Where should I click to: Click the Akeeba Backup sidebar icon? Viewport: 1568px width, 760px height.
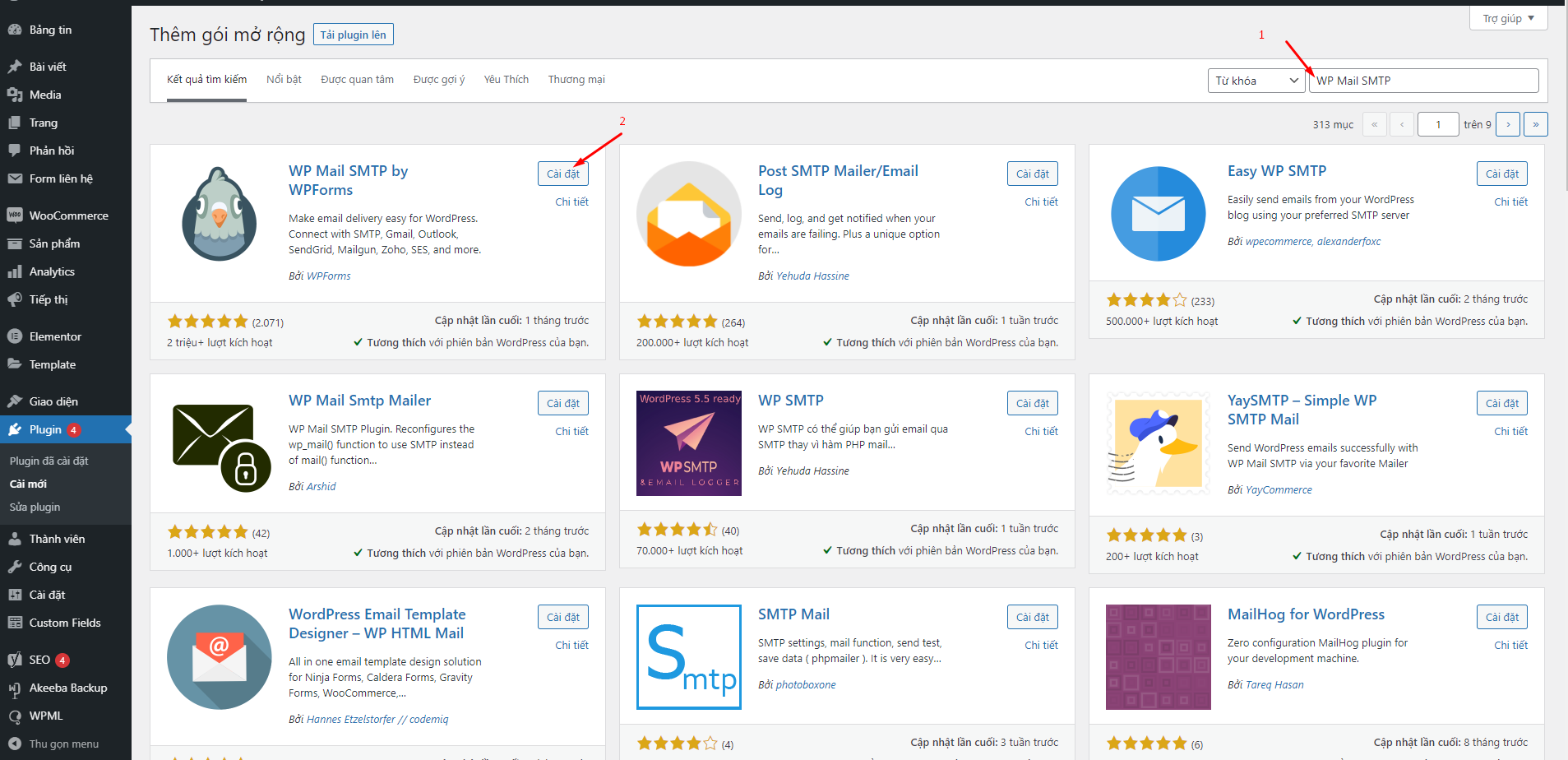coord(15,688)
